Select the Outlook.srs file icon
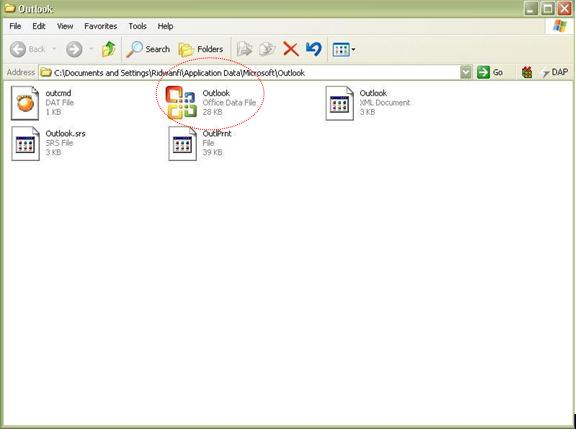This screenshot has height=430, width=576. 25,144
